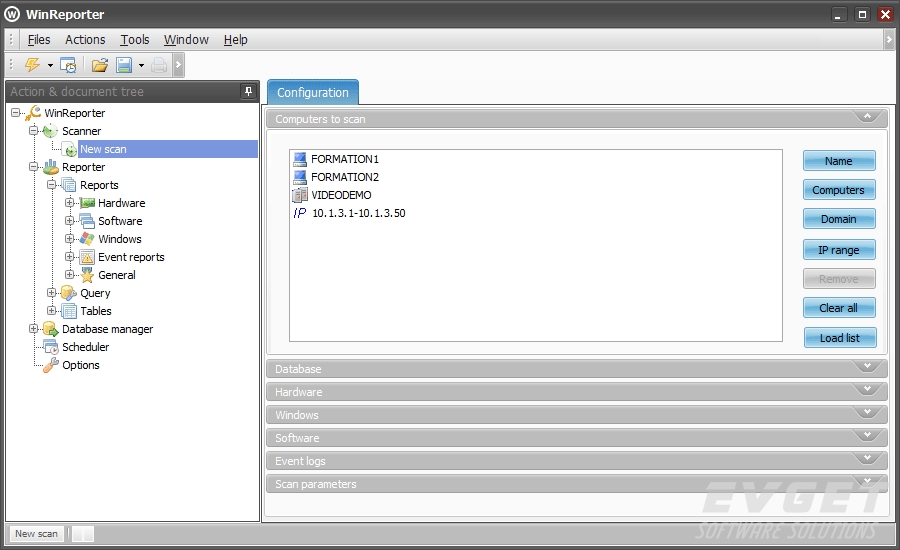This screenshot has width=900, height=550.
Task: Collapse the Computers to scan section
Action: (x=867, y=117)
